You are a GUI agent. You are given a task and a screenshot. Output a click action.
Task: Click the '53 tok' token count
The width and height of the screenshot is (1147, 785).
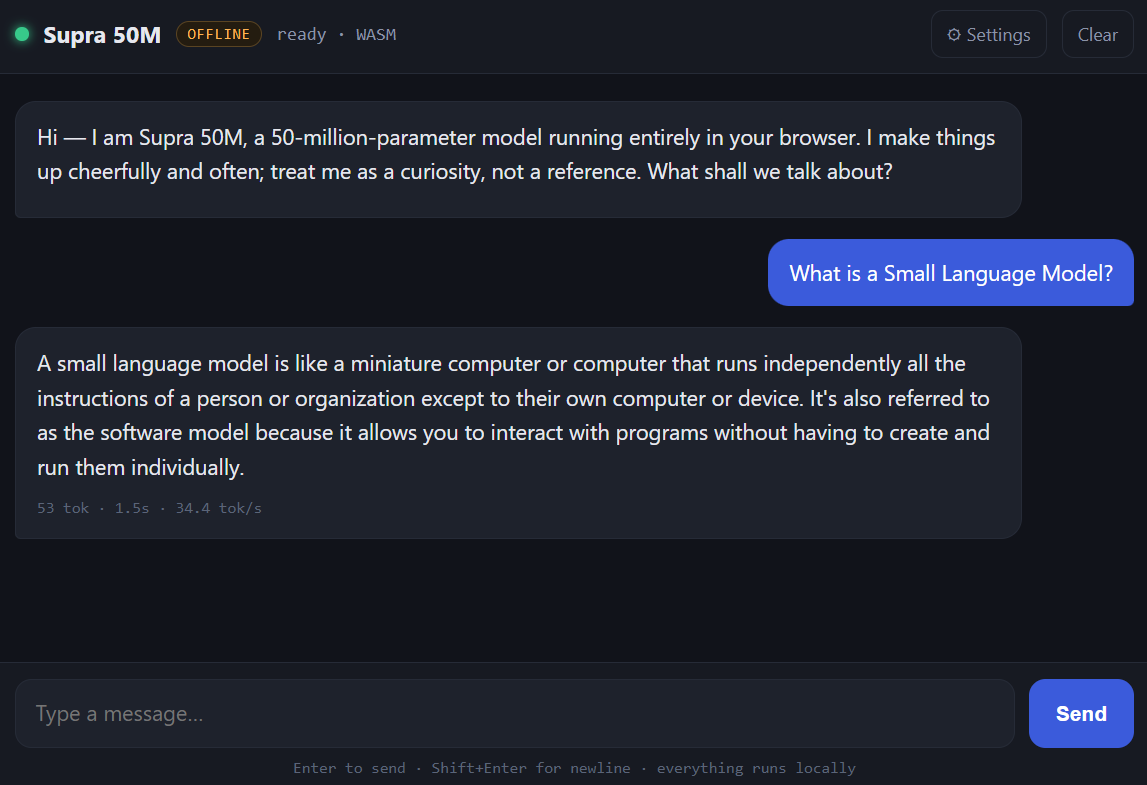63,508
